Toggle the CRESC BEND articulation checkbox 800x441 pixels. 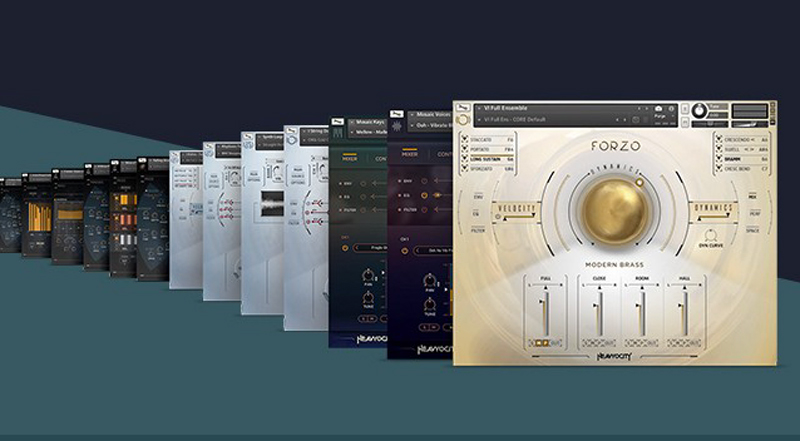(x=719, y=168)
